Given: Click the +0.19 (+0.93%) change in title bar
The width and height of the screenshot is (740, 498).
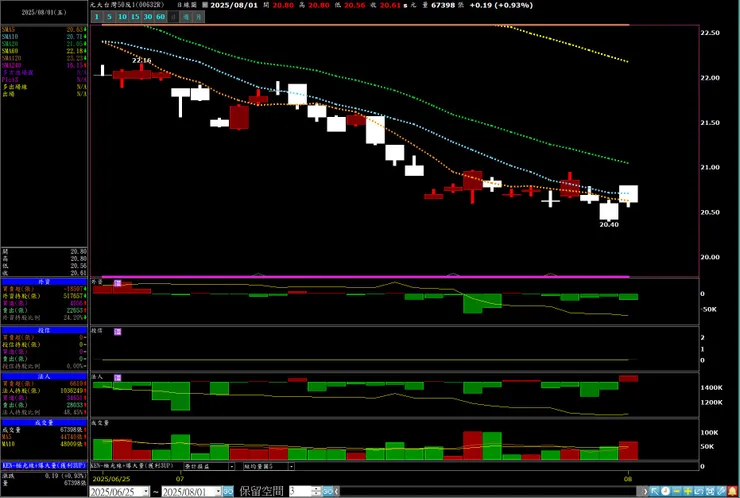Looking at the screenshot, I should coord(501,5).
